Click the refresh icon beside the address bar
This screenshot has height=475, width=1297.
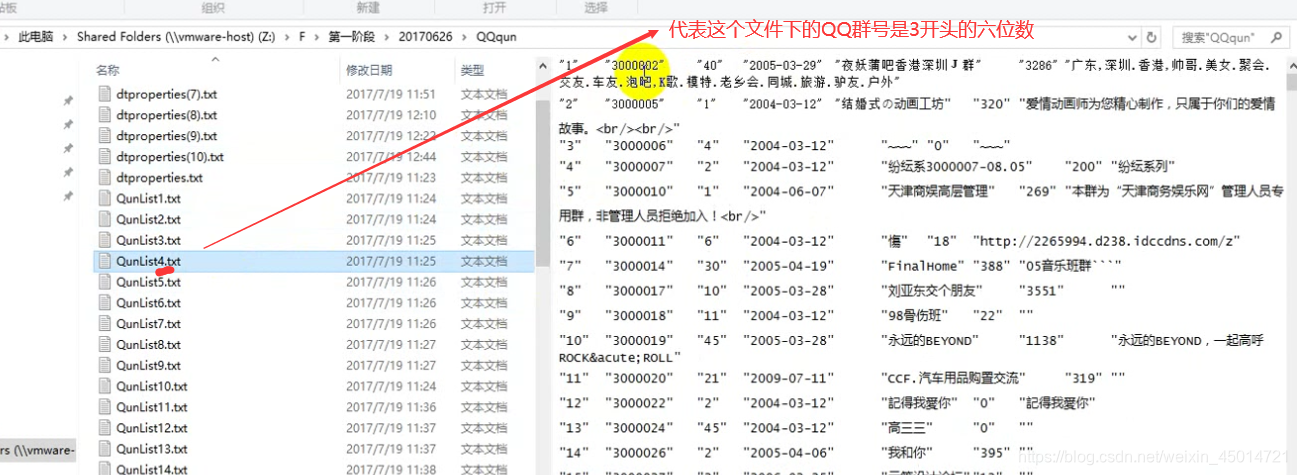point(1153,37)
